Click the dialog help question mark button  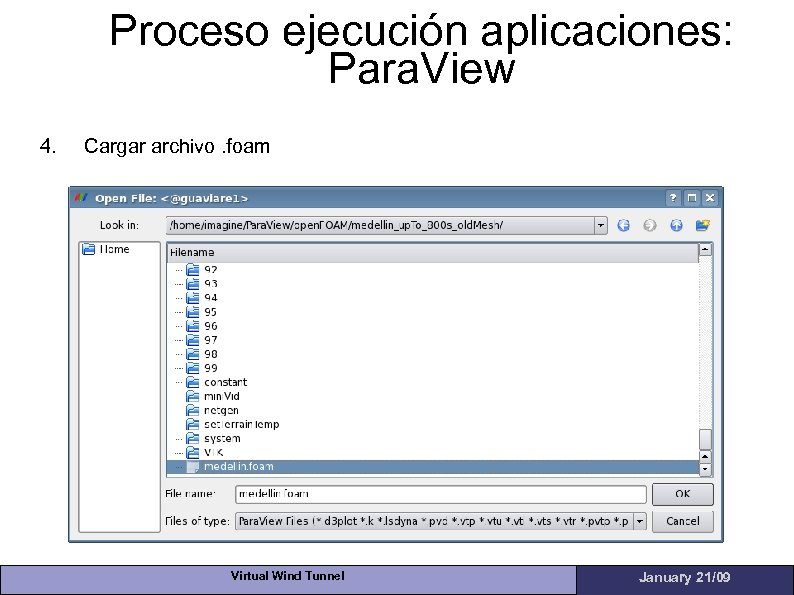pos(673,198)
